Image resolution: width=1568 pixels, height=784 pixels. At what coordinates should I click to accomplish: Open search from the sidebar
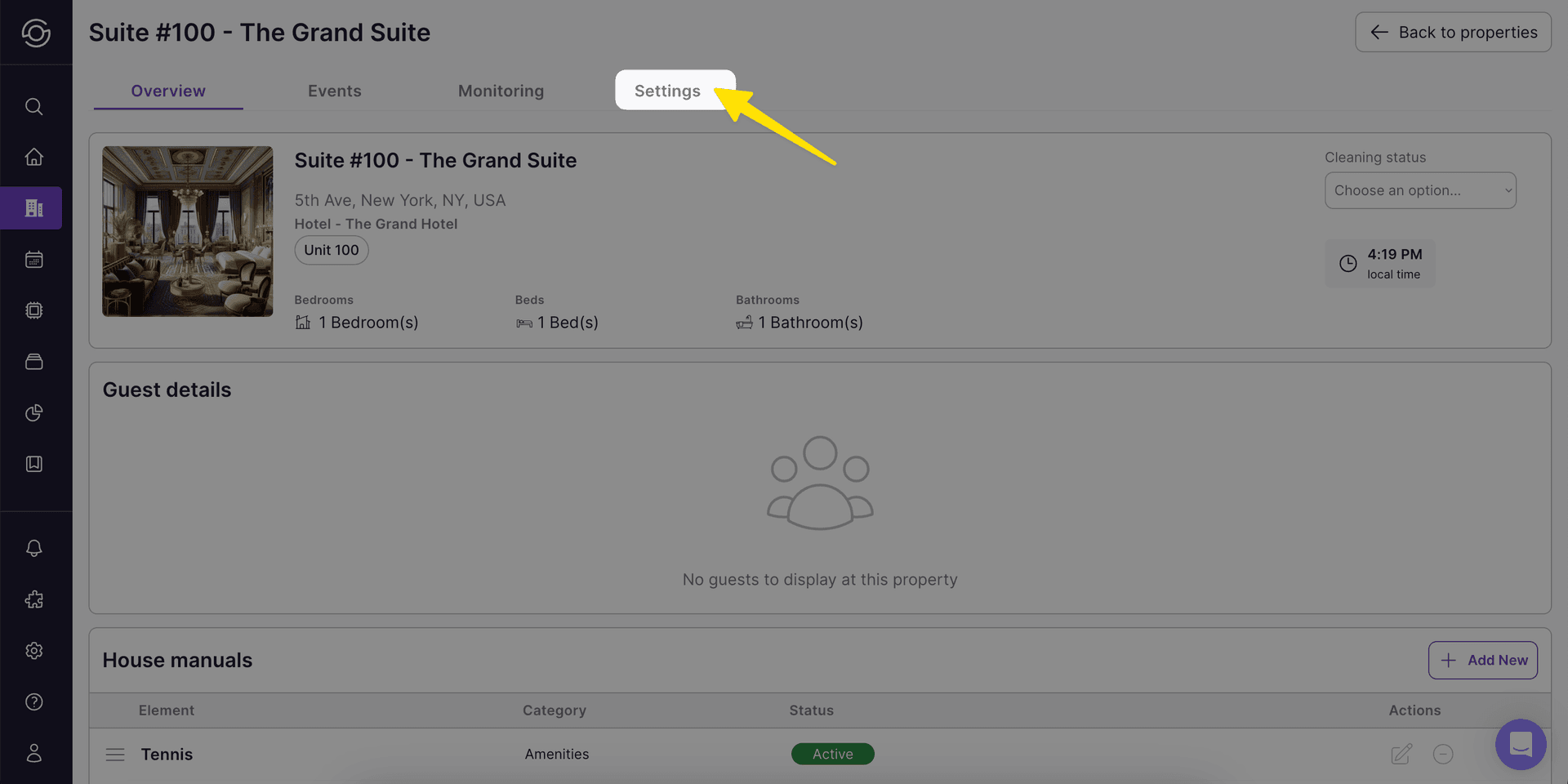pos(33,106)
